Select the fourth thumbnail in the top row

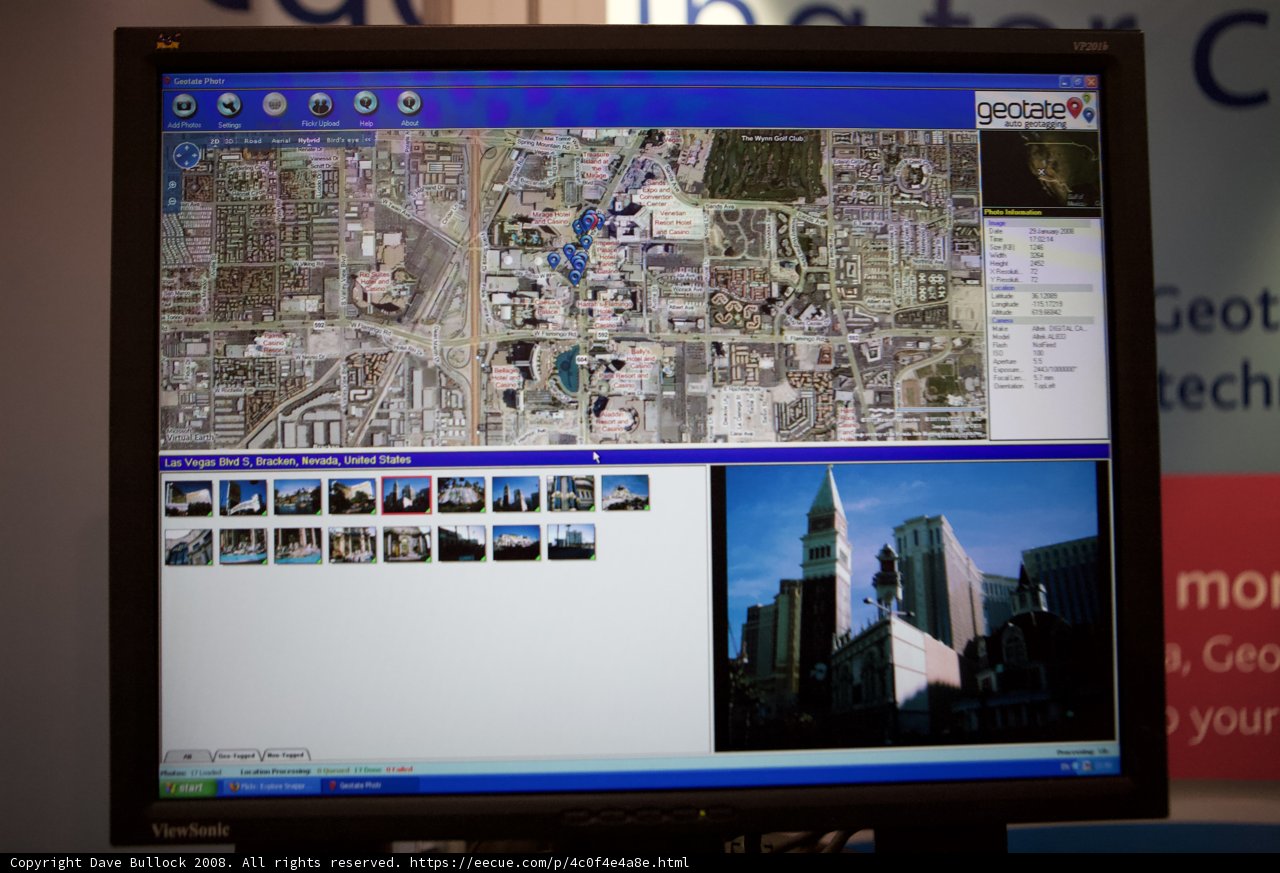[352, 496]
